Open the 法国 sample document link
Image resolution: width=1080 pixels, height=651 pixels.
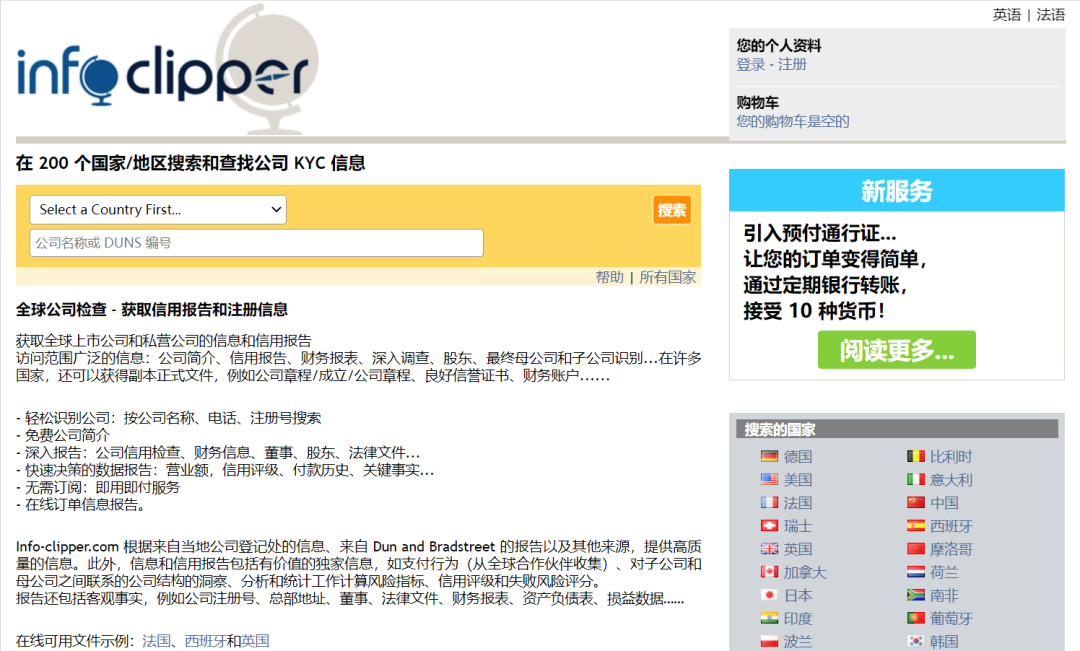156,641
